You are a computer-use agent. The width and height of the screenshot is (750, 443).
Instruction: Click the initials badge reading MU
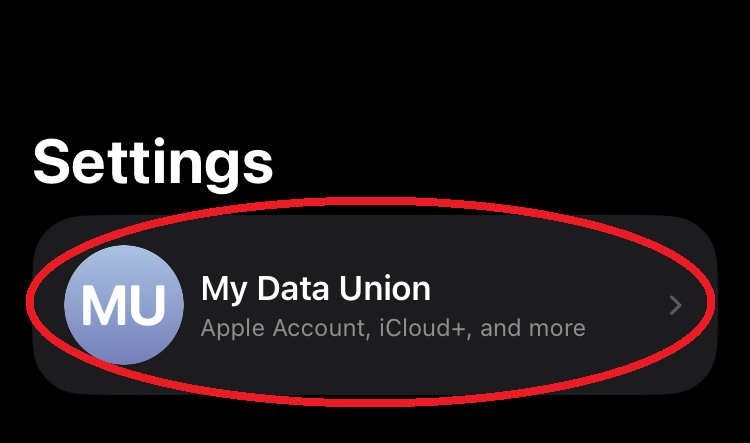tap(124, 306)
